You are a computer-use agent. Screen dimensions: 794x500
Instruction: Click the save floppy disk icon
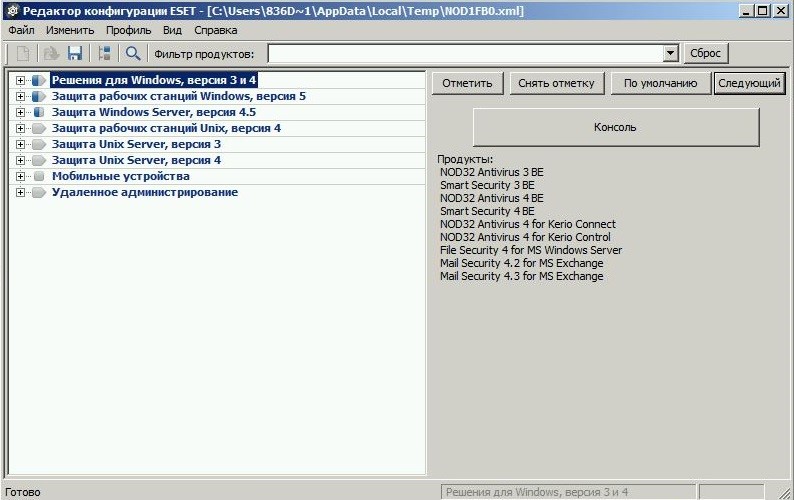click(75, 53)
